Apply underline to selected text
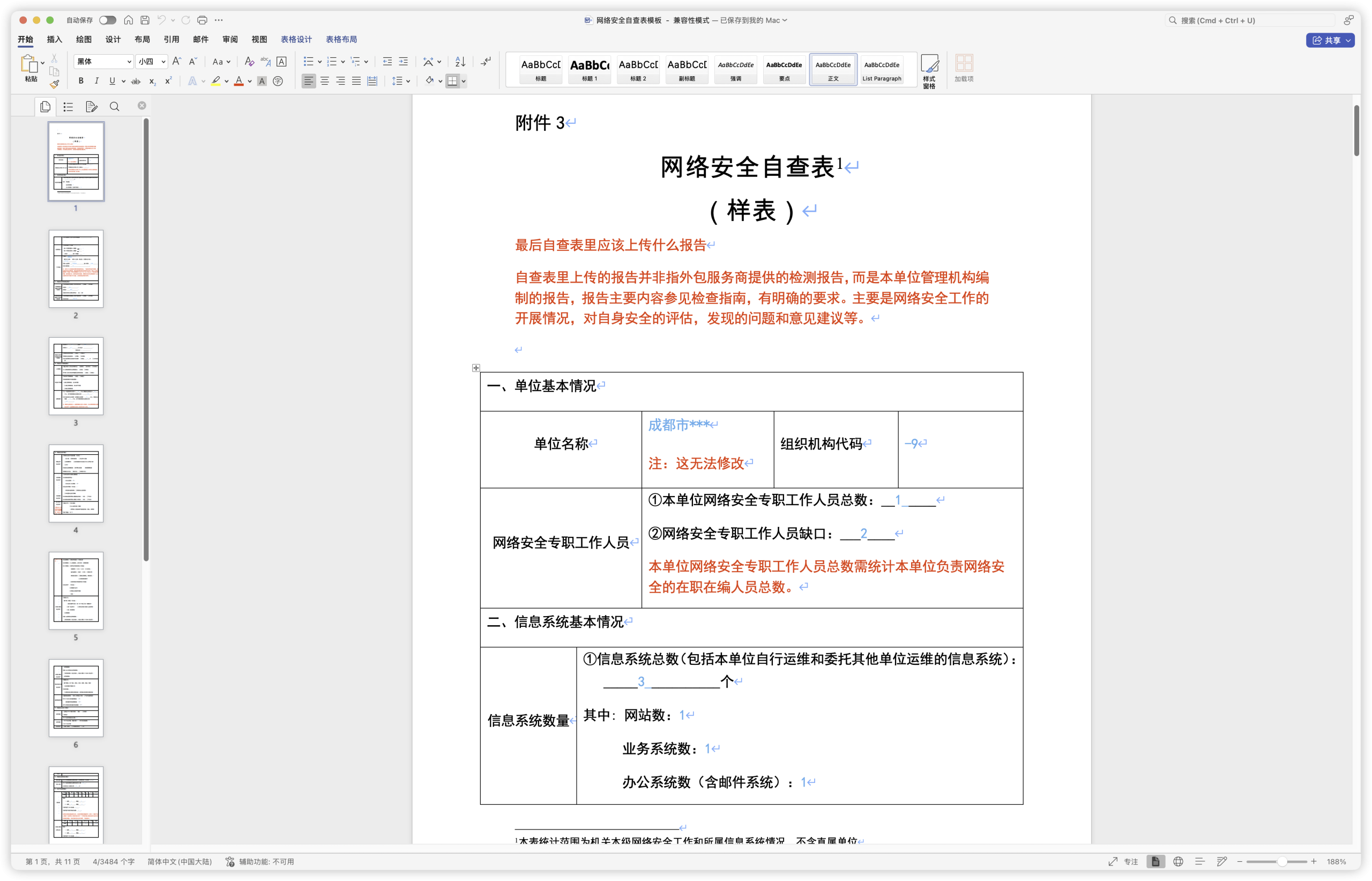The width and height of the screenshot is (1372, 881). click(112, 80)
